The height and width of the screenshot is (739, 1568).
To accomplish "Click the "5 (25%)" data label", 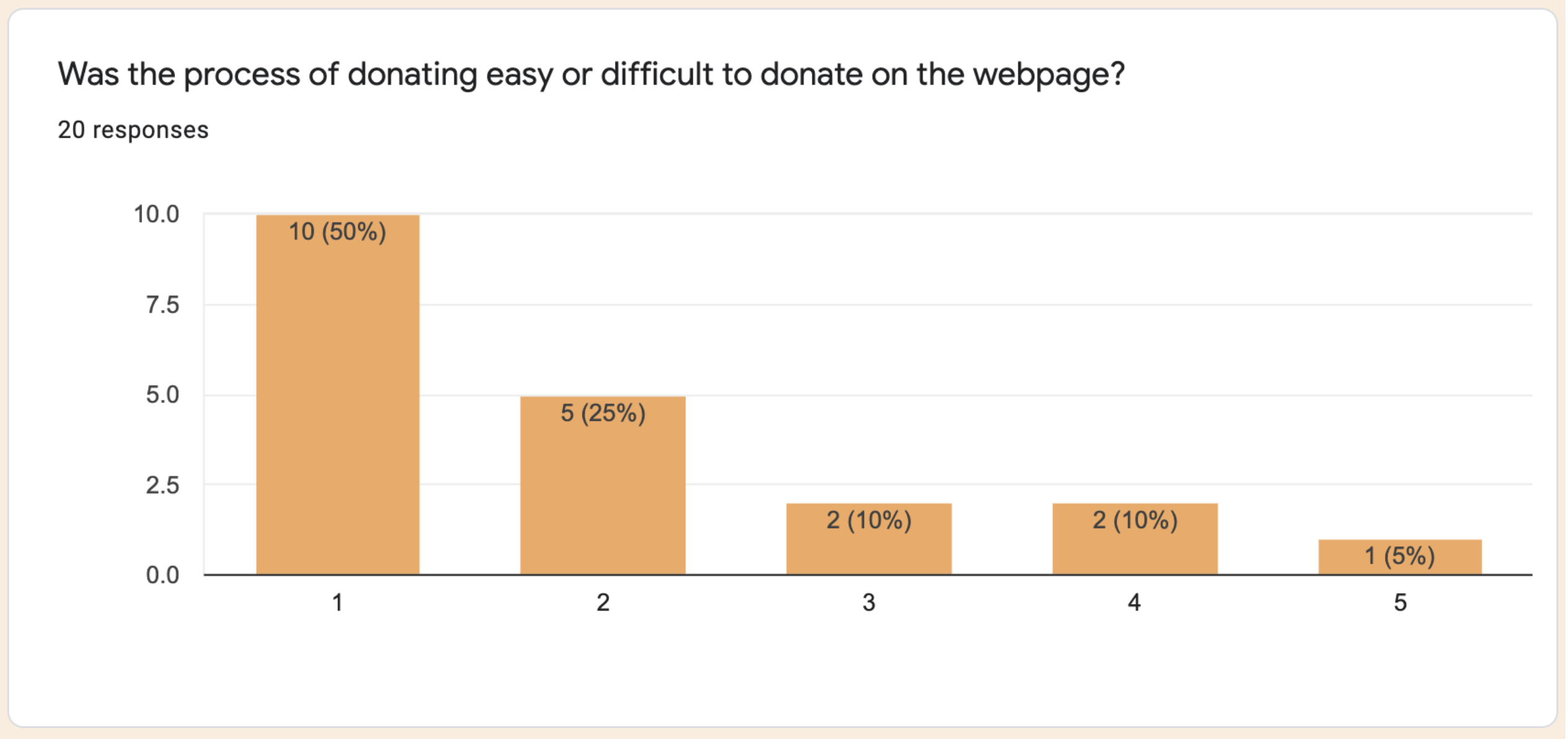I will pos(603,413).
